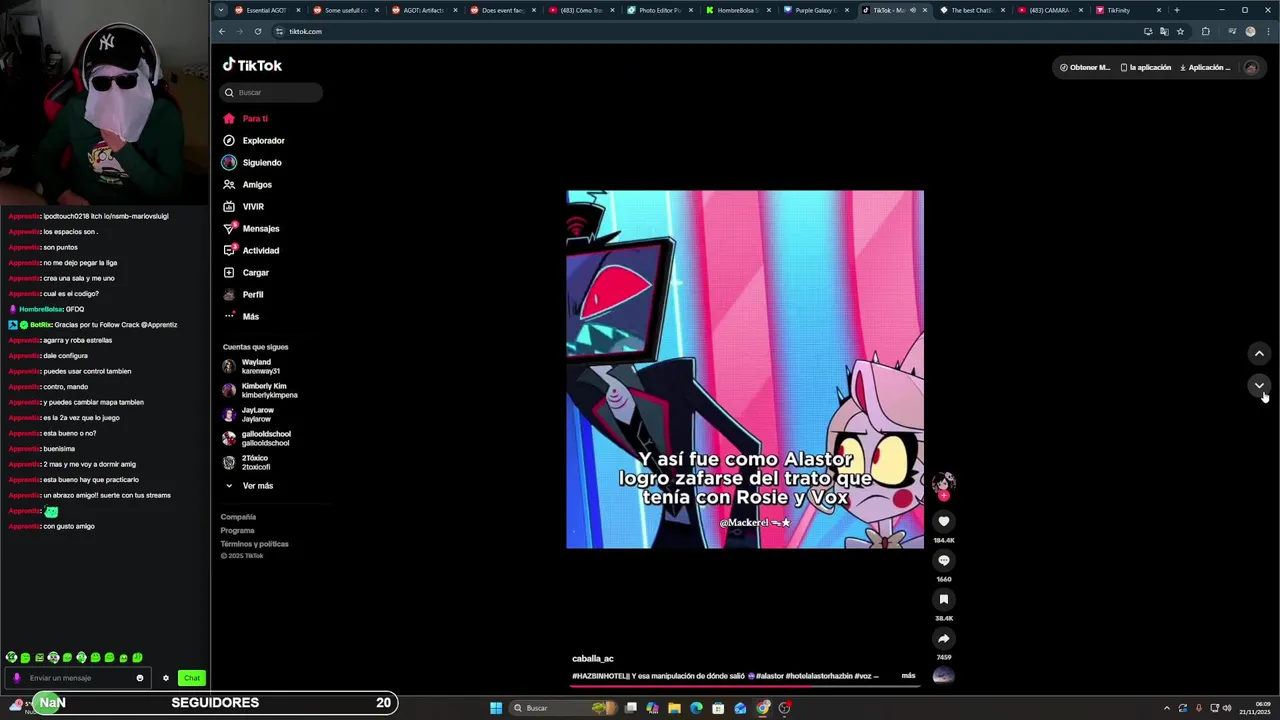
Task: Switch to Photo Editor browser tab
Action: [x=659, y=10]
